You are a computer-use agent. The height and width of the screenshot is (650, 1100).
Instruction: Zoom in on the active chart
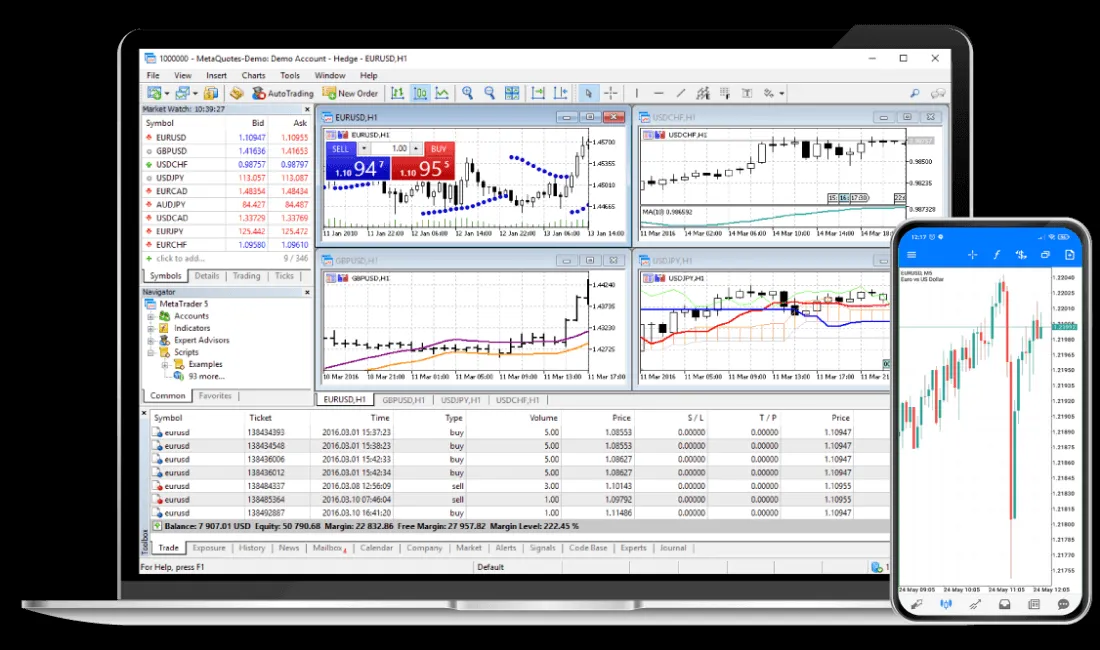point(467,93)
